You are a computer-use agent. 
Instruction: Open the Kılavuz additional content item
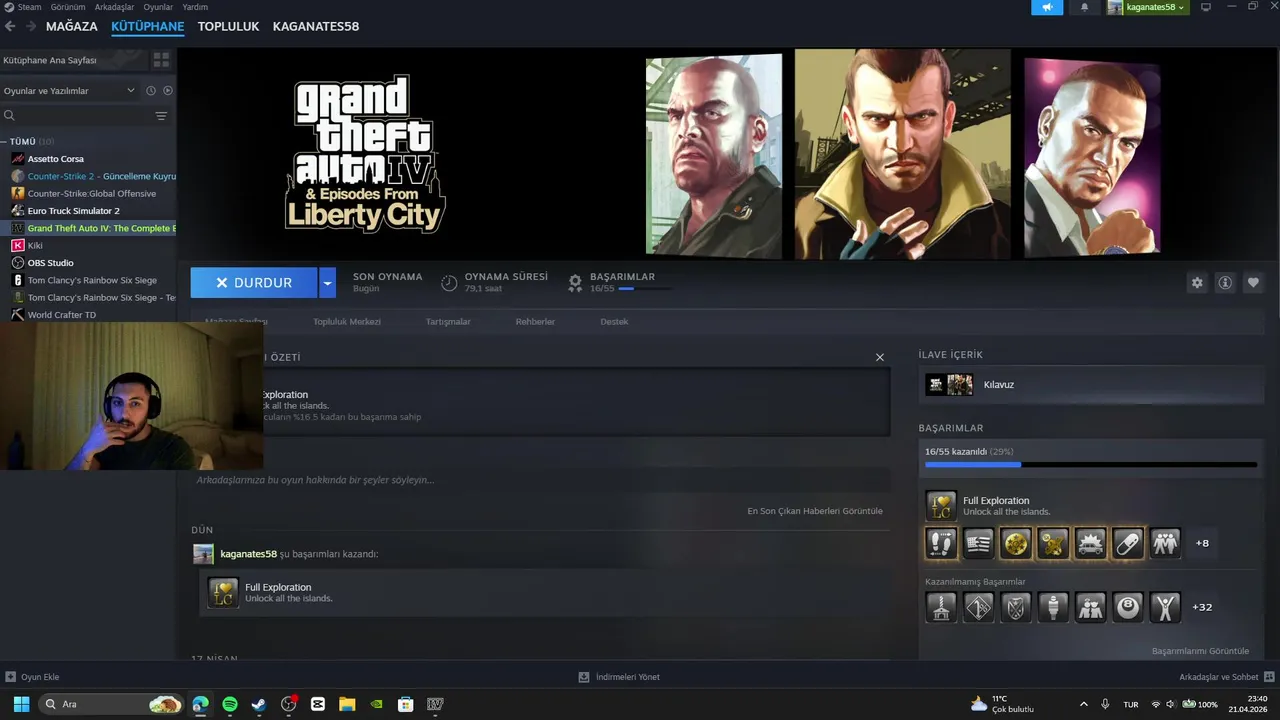(x=1091, y=384)
